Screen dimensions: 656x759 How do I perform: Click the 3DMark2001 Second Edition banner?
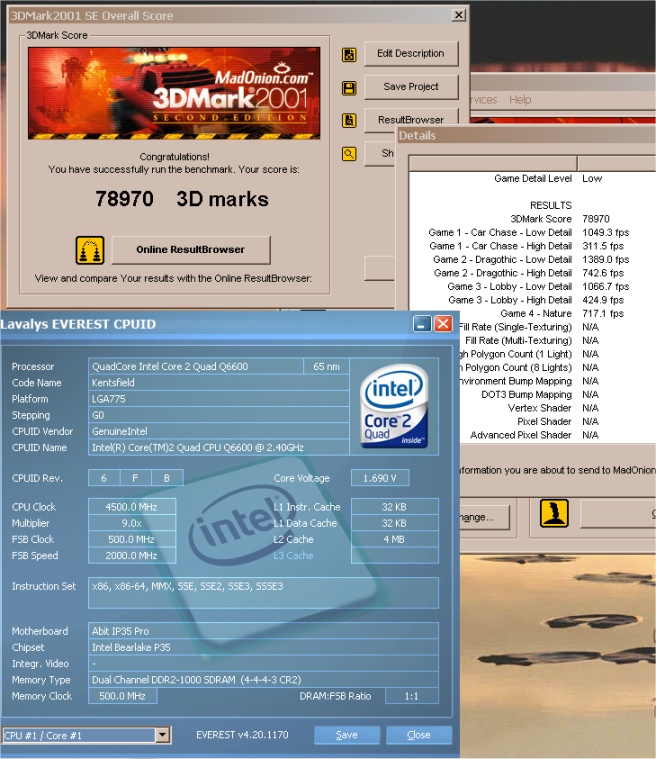click(174, 93)
